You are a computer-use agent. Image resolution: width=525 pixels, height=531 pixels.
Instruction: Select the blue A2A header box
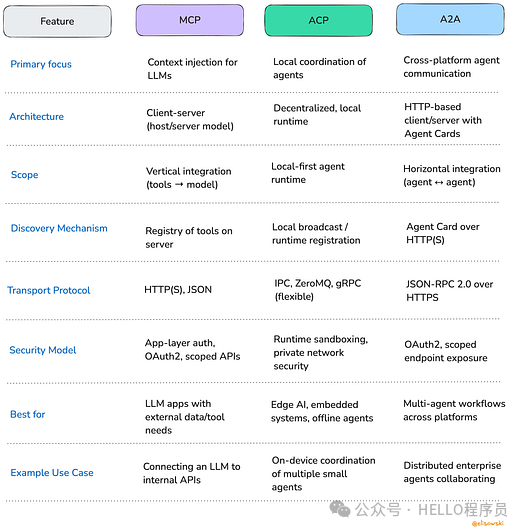450,19
